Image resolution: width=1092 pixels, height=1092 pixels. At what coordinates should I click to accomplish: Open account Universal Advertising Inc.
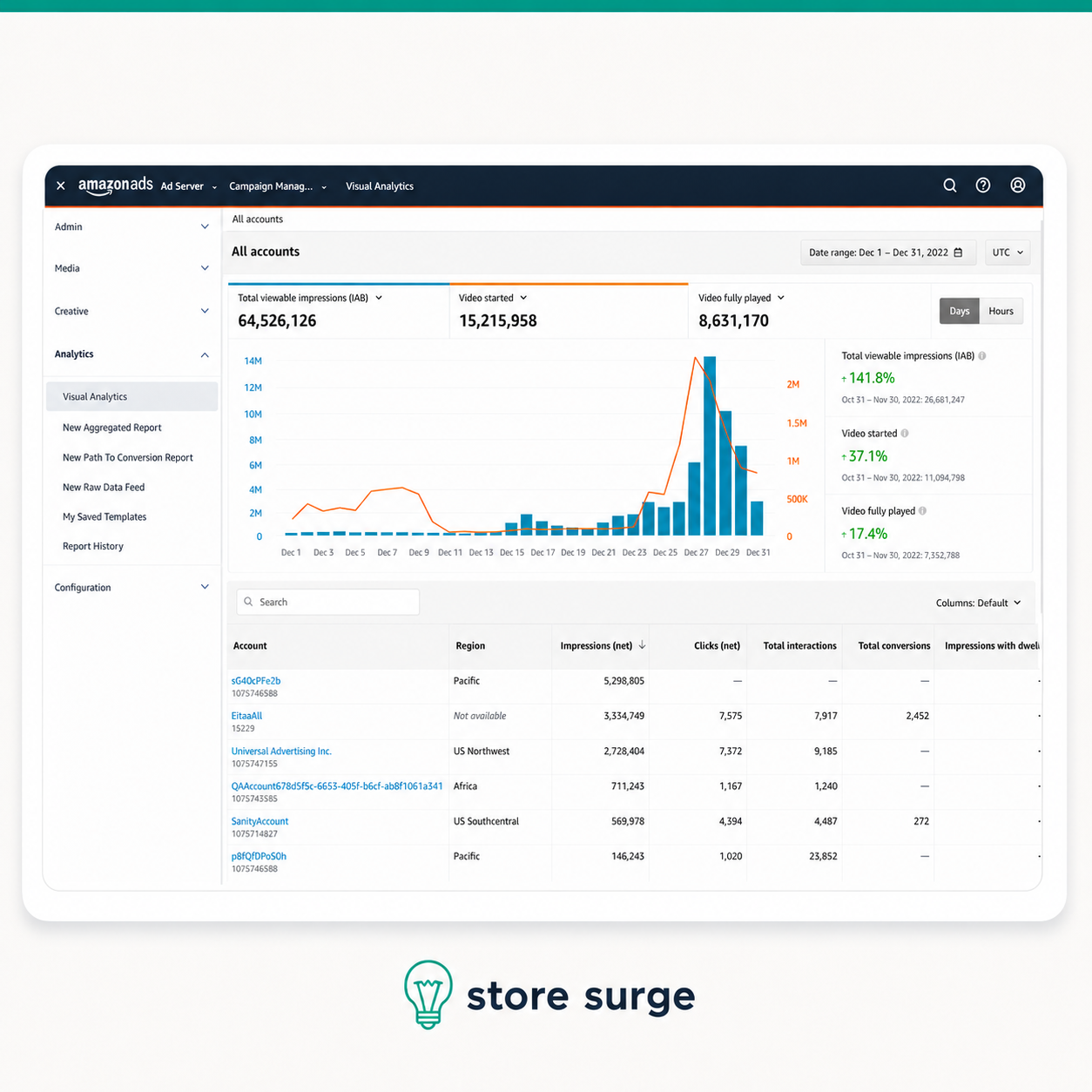(281, 751)
